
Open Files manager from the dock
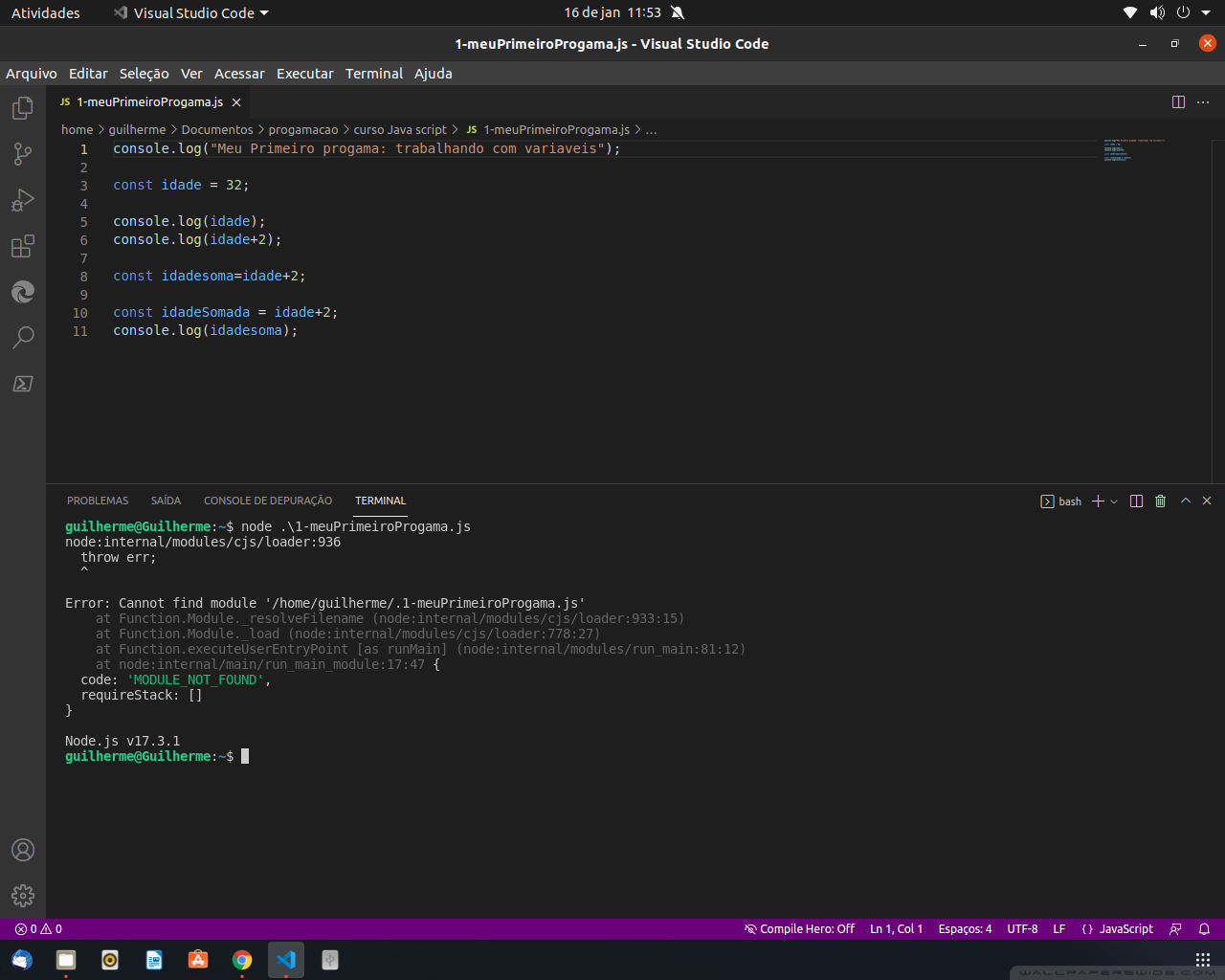(x=66, y=960)
